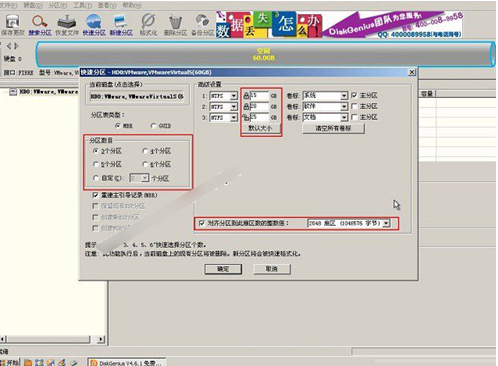This screenshot has width=498, height=366.
Task: Open file system dropdown for partition 2
Action: pyautogui.click(x=234, y=107)
